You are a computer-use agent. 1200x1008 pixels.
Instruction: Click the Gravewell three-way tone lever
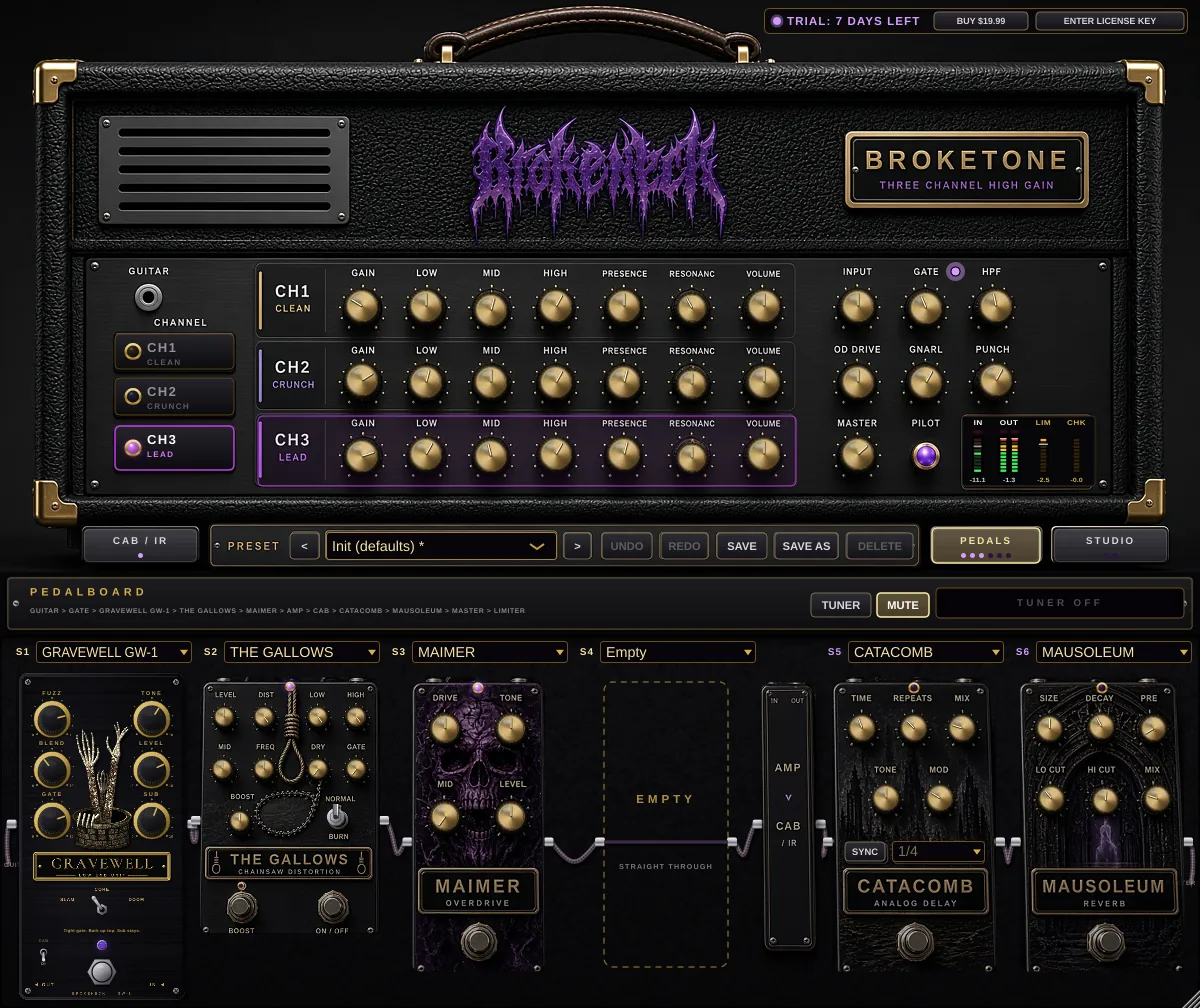(x=99, y=905)
